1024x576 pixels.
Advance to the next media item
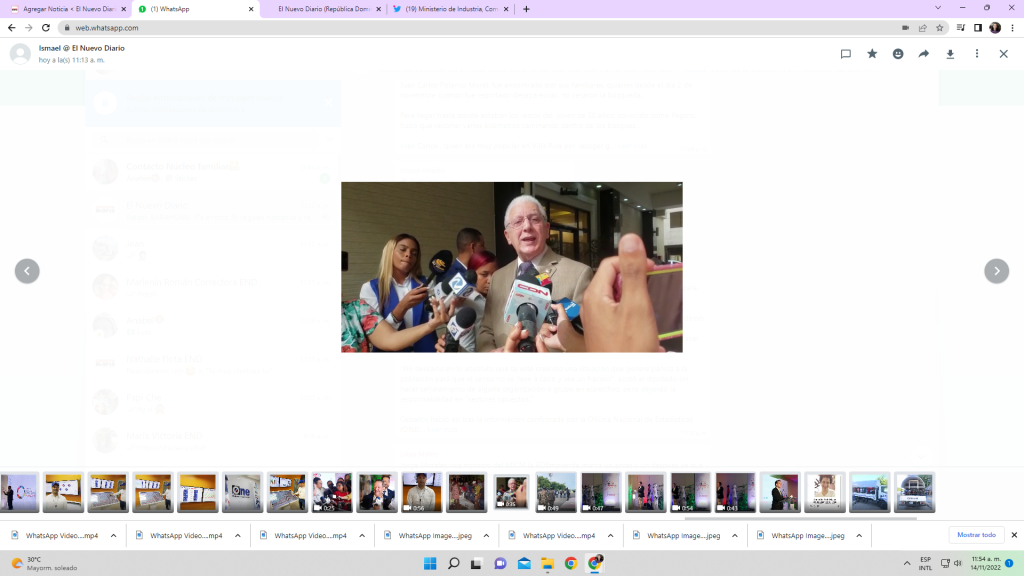(x=996, y=271)
